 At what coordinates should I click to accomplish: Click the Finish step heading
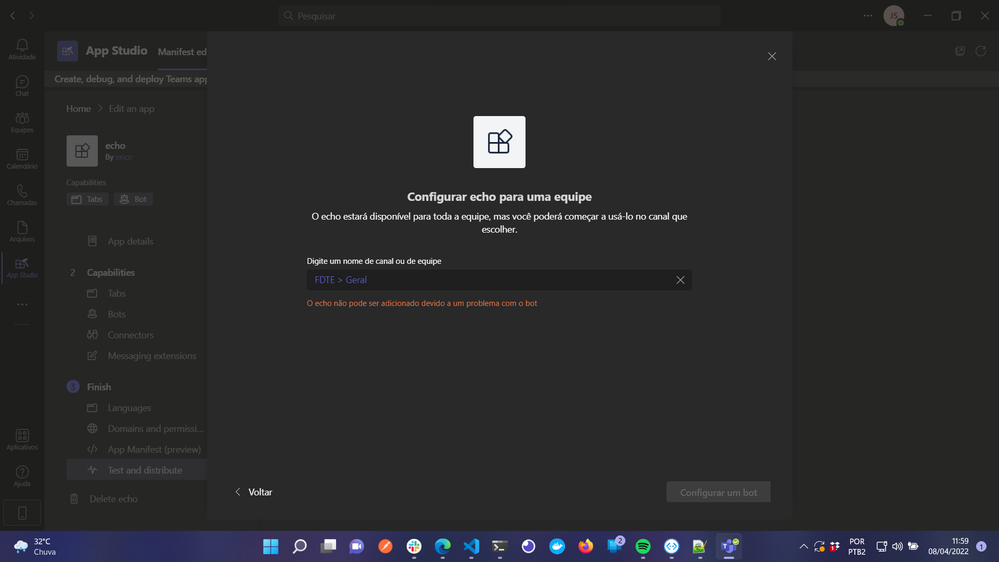point(99,387)
